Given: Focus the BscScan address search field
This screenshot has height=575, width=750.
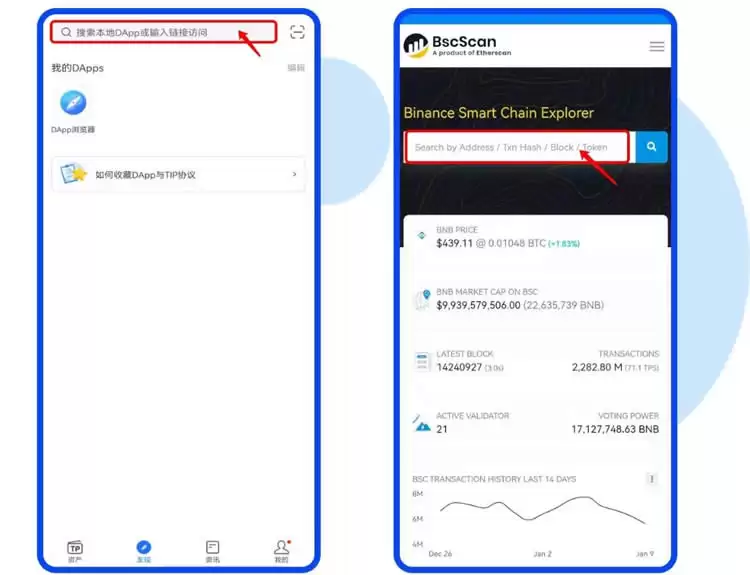Looking at the screenshot, I should [x=517, y=147].
